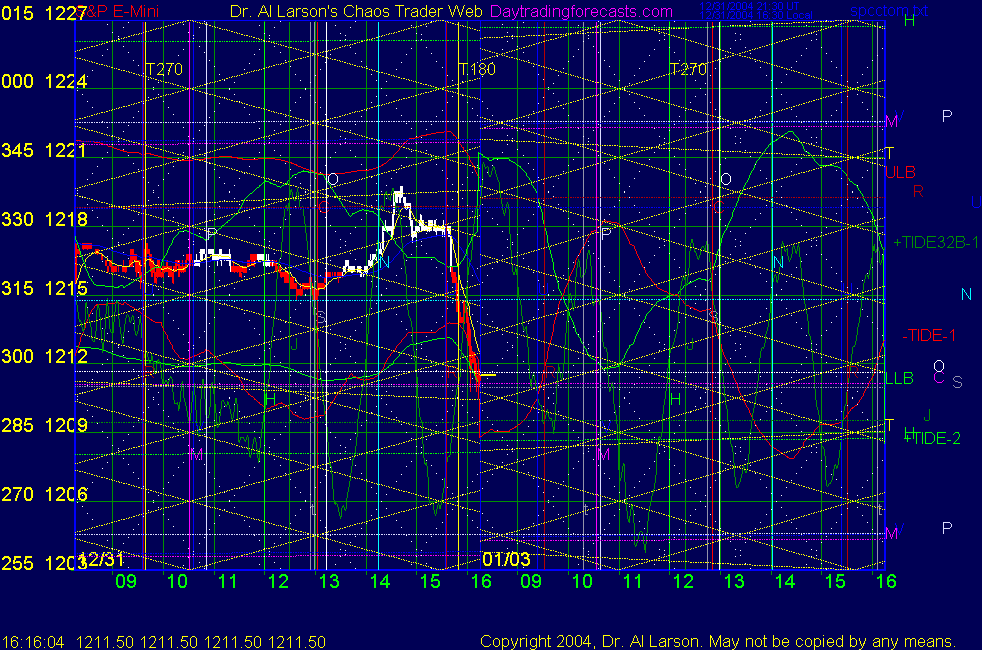Click the hour 11 label under the 01/03 session
Viewport: 982px width, 650px height.
point(633,581)
